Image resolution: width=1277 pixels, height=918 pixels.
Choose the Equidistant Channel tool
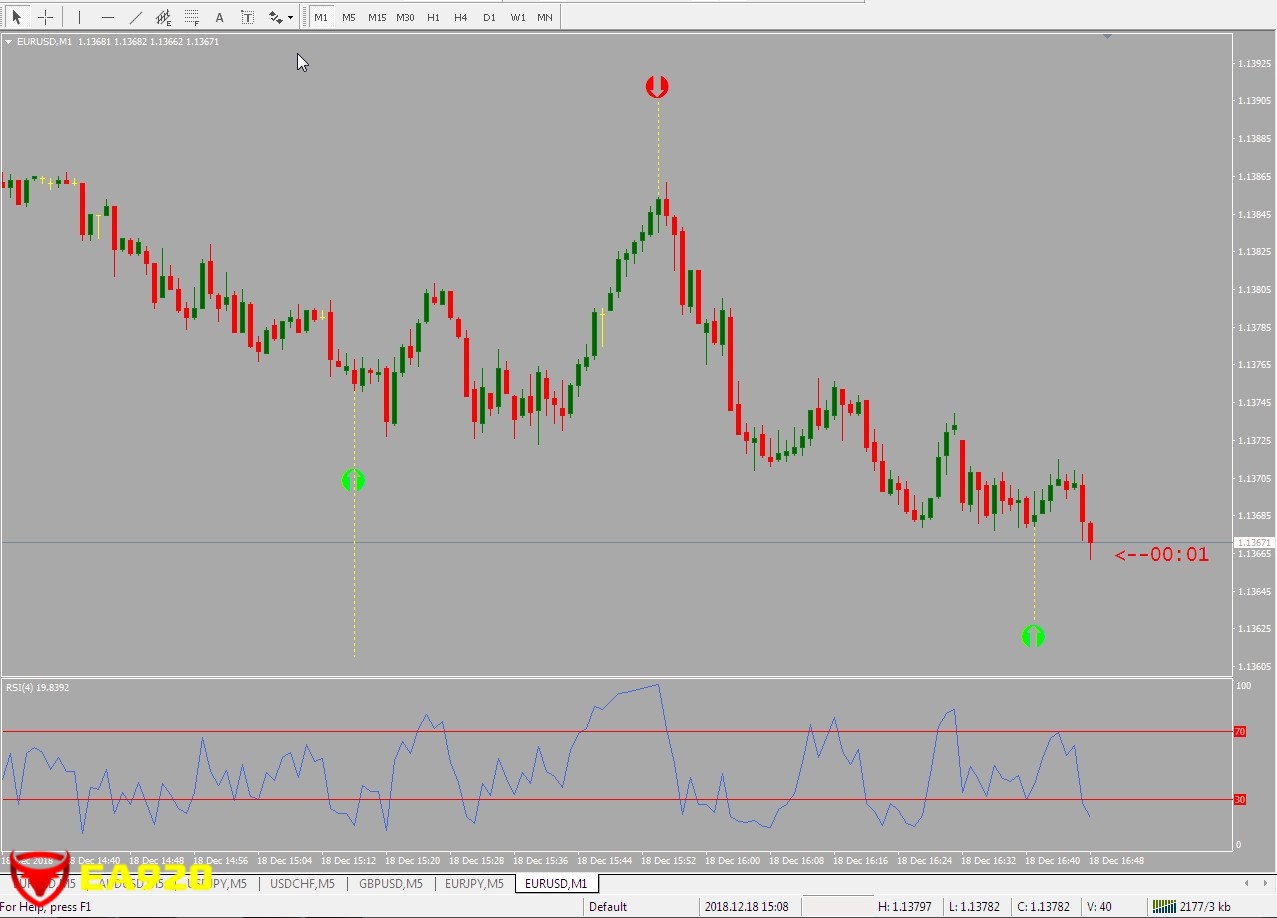[x=164, y=17]
